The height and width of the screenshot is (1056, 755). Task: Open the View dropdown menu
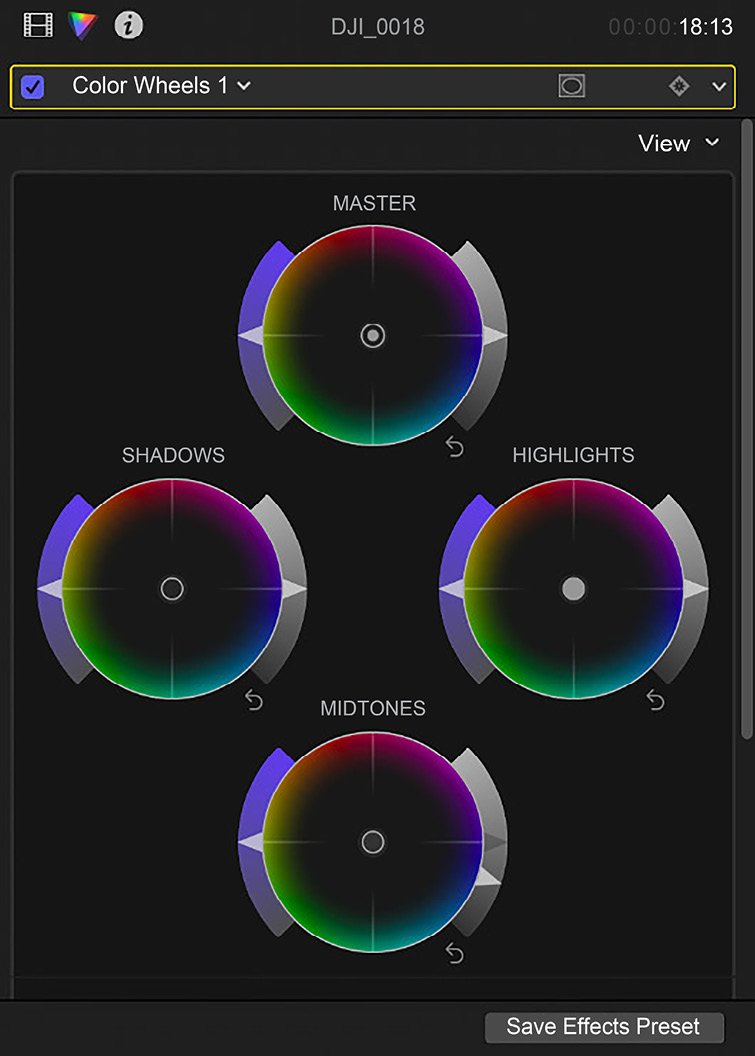(679, 143)
